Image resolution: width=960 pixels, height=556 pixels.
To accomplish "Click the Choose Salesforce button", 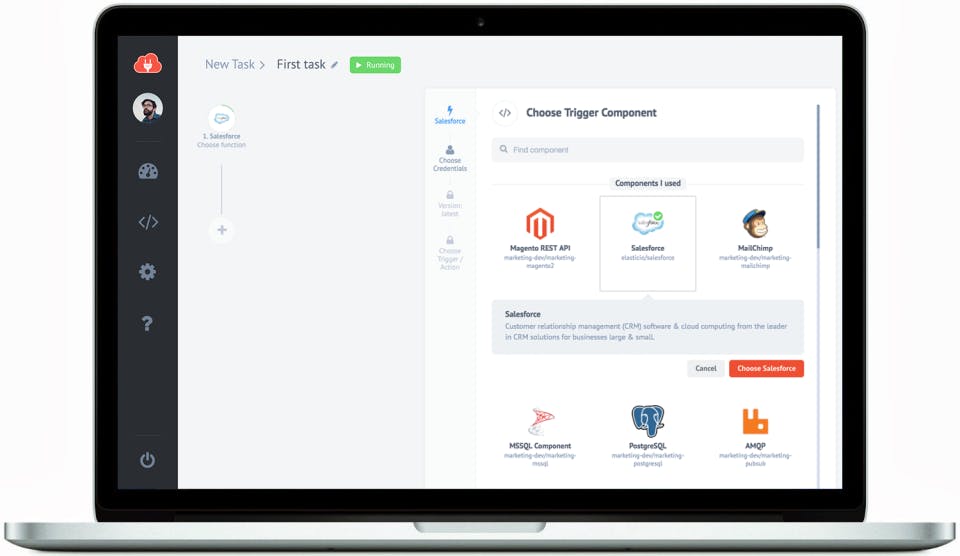I will click(767, 369).
